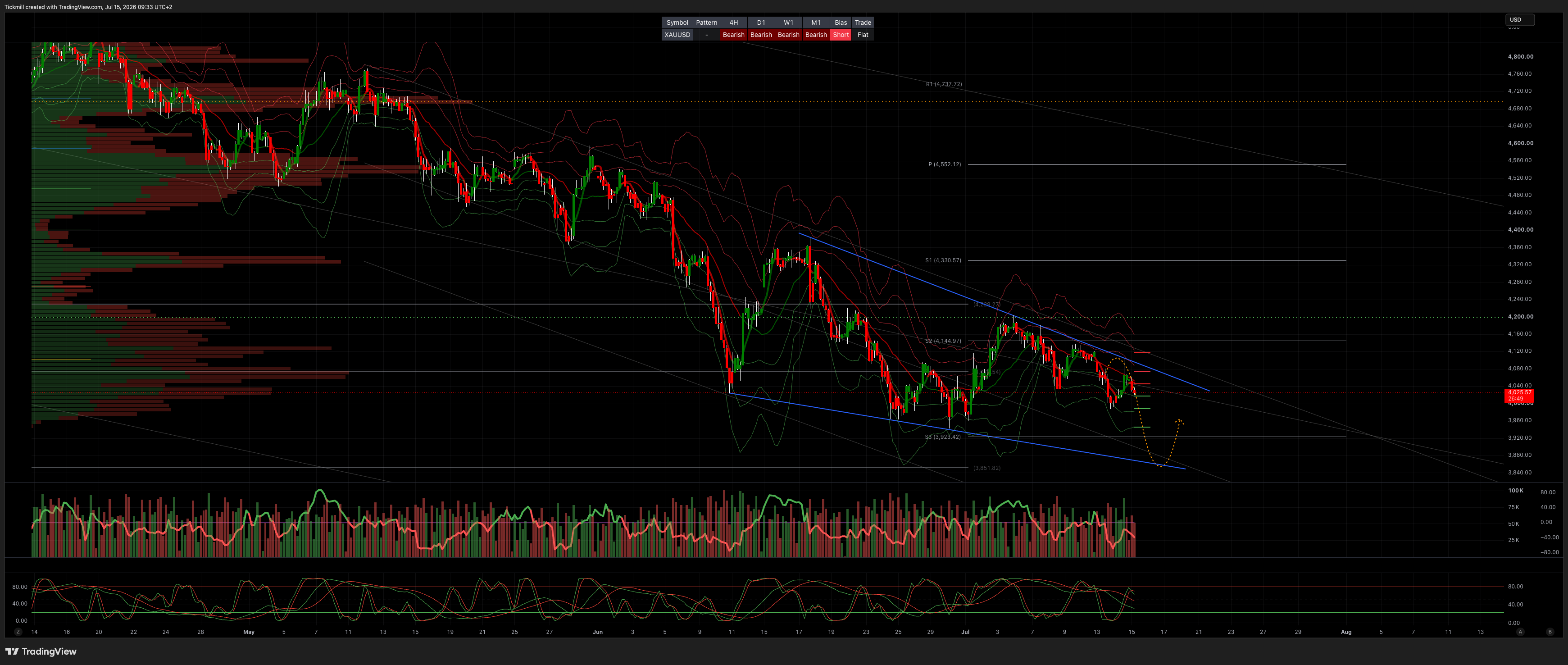
Task: Click the Tickmill created with TradingView header text
Action: [89, 7]
